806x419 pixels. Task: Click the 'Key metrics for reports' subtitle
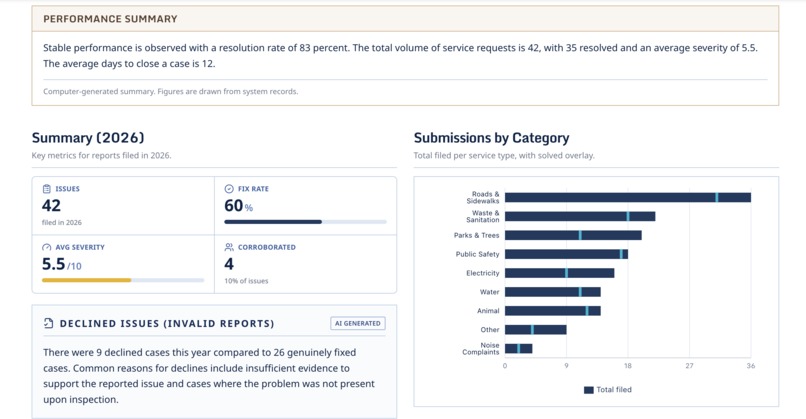click(101, 155)
